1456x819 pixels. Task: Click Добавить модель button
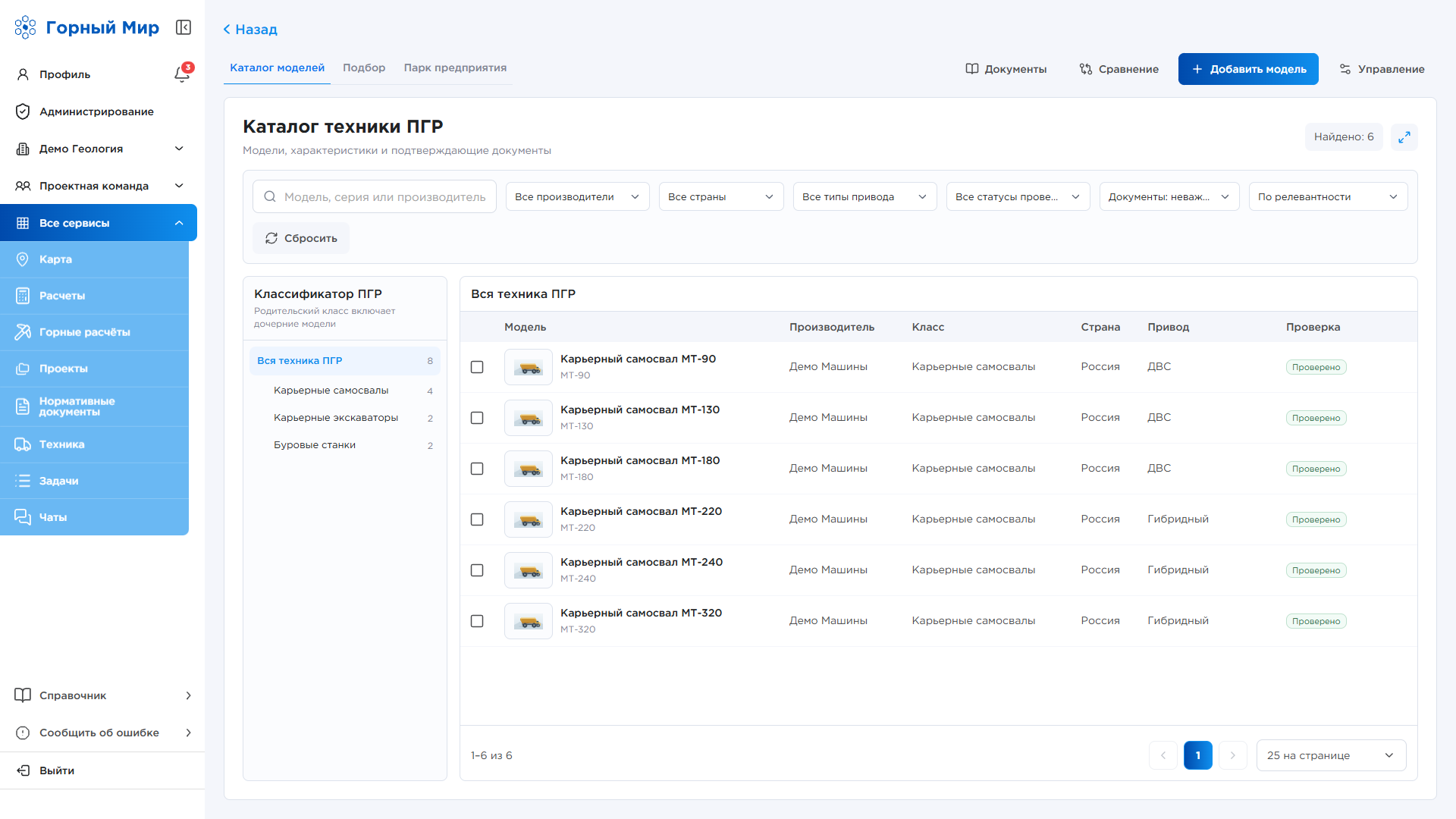[x=1248, y=69]
